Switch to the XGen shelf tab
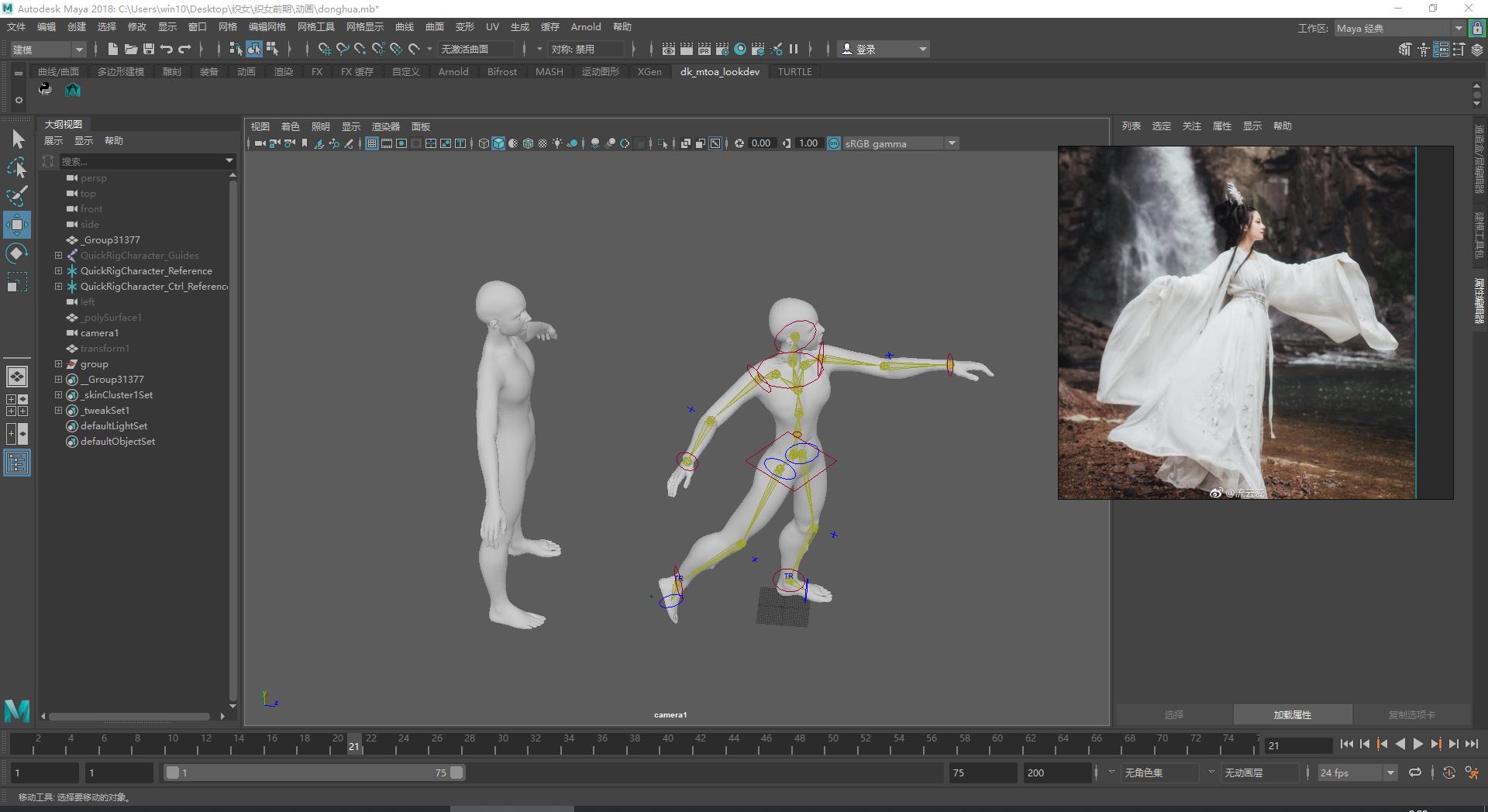The width and height of the screenshot is (1488, 812). pos(649,71)
